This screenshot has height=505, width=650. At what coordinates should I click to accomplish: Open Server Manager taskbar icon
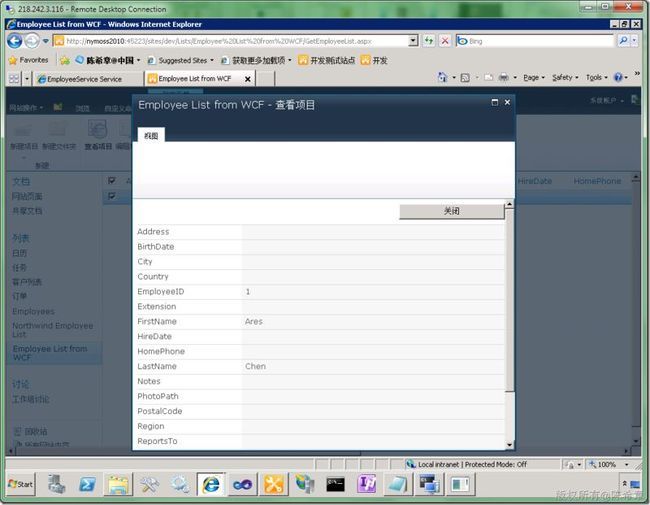[56, 484]
